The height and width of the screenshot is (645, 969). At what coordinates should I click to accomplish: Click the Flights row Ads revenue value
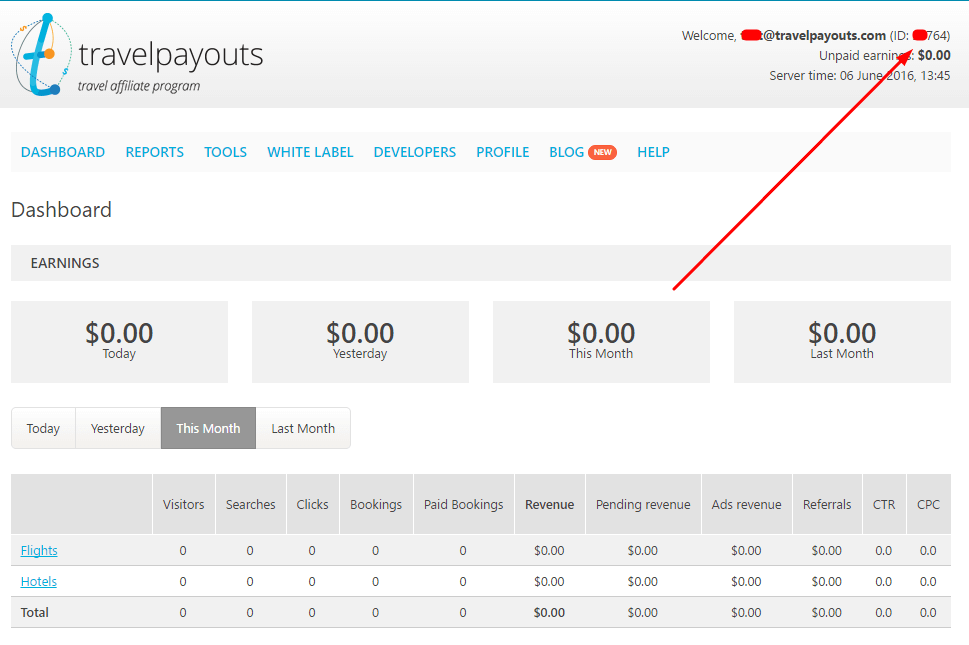click(746, 550)
